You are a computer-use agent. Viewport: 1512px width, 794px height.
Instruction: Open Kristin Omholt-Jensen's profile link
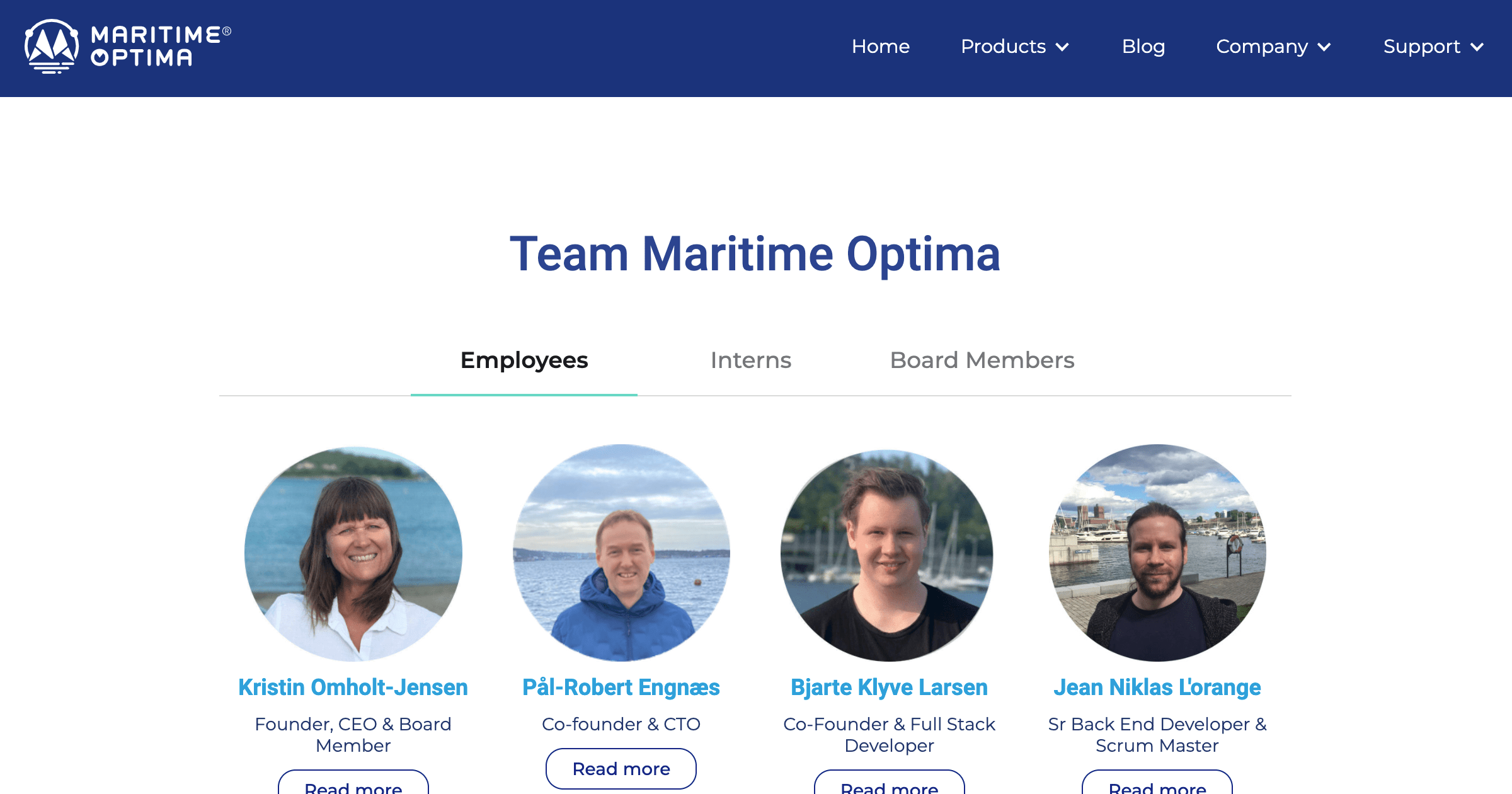(353, 687)
